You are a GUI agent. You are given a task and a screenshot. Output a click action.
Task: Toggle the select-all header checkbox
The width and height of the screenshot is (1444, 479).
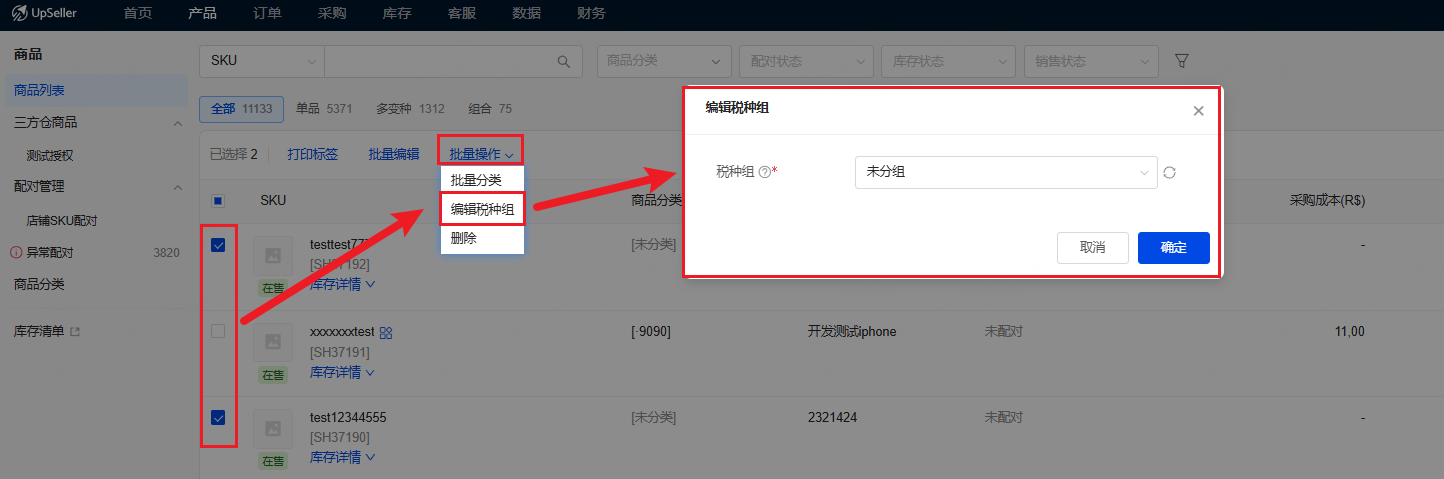[x=218, y=200]
